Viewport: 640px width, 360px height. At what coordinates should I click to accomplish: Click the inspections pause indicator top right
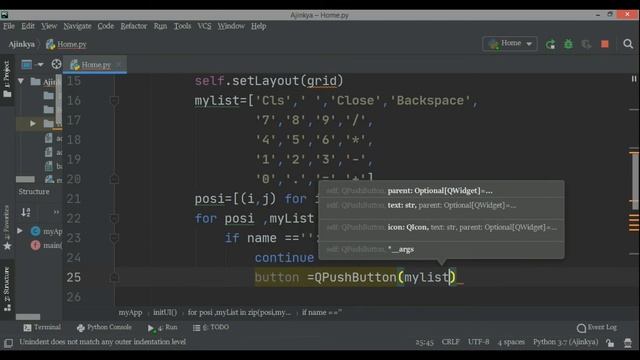click(634, 79)
